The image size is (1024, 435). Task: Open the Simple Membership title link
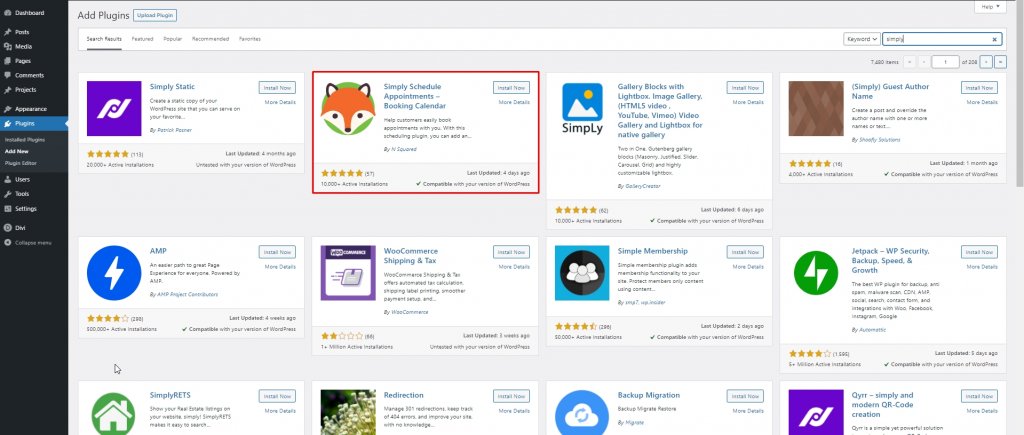pos(652,251)
